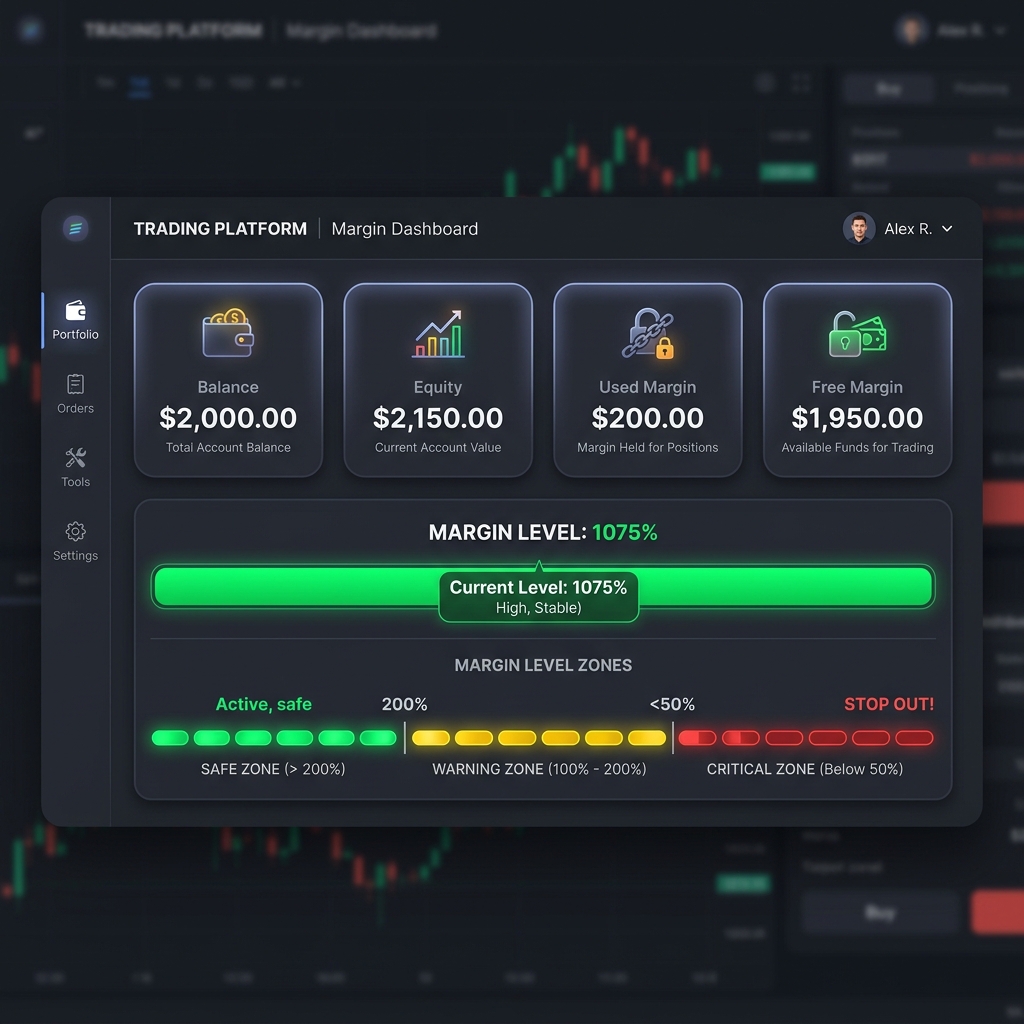Click the Equity card title

(438, 387)
